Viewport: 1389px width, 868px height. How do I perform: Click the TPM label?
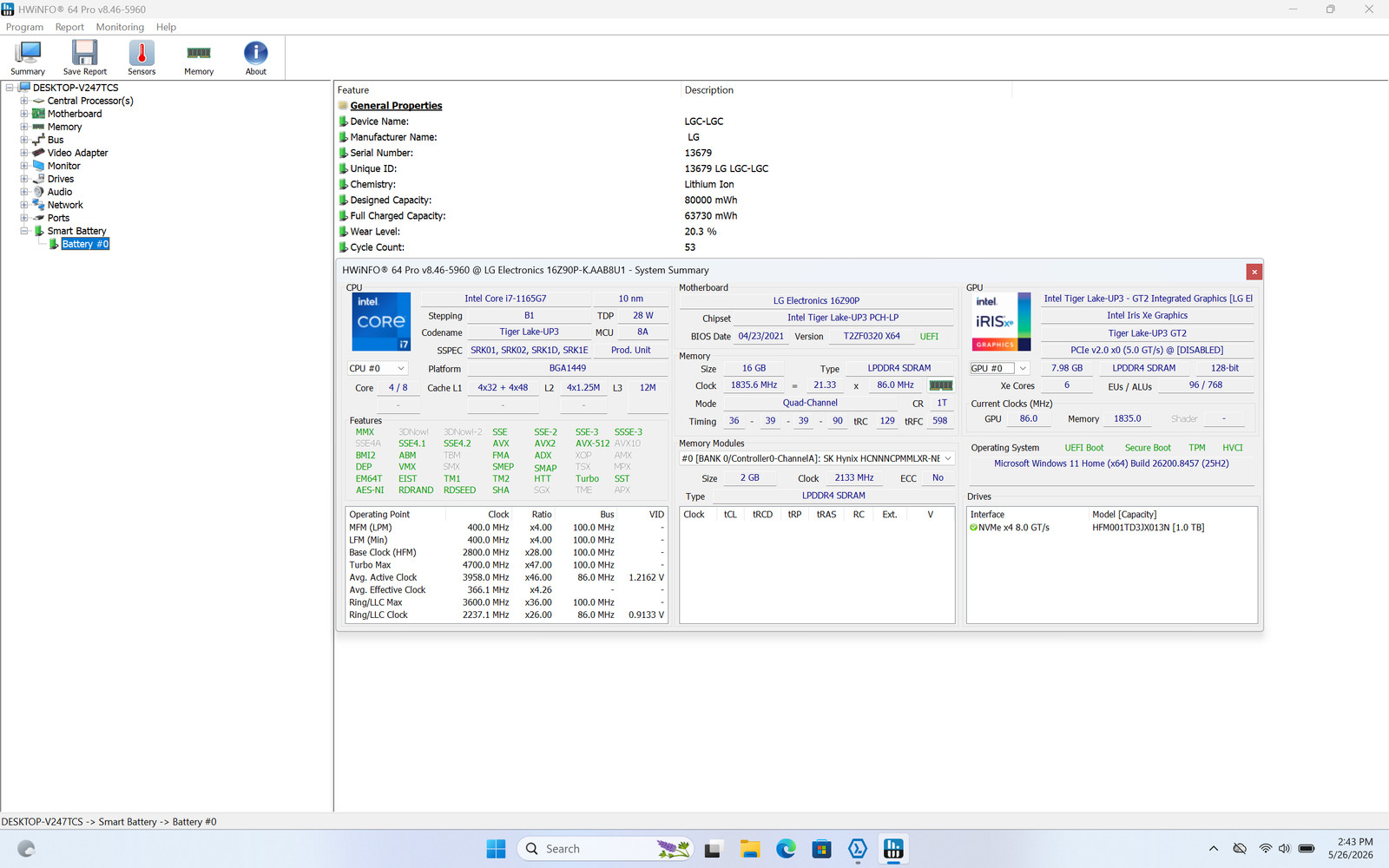click(x=1197, y=448)
